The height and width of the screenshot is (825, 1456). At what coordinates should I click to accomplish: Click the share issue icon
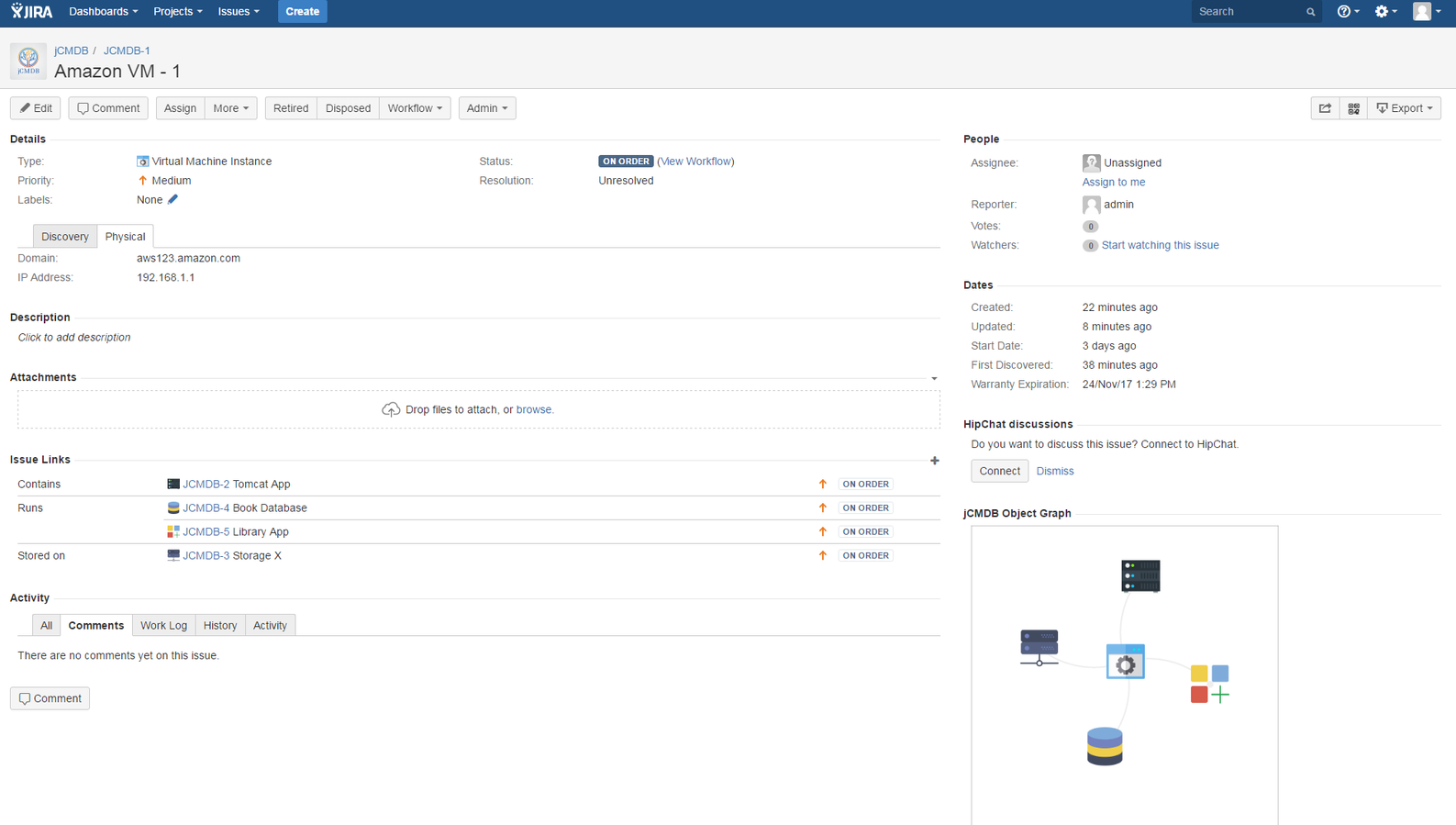pyautogui.click(x=1325, y=108)
